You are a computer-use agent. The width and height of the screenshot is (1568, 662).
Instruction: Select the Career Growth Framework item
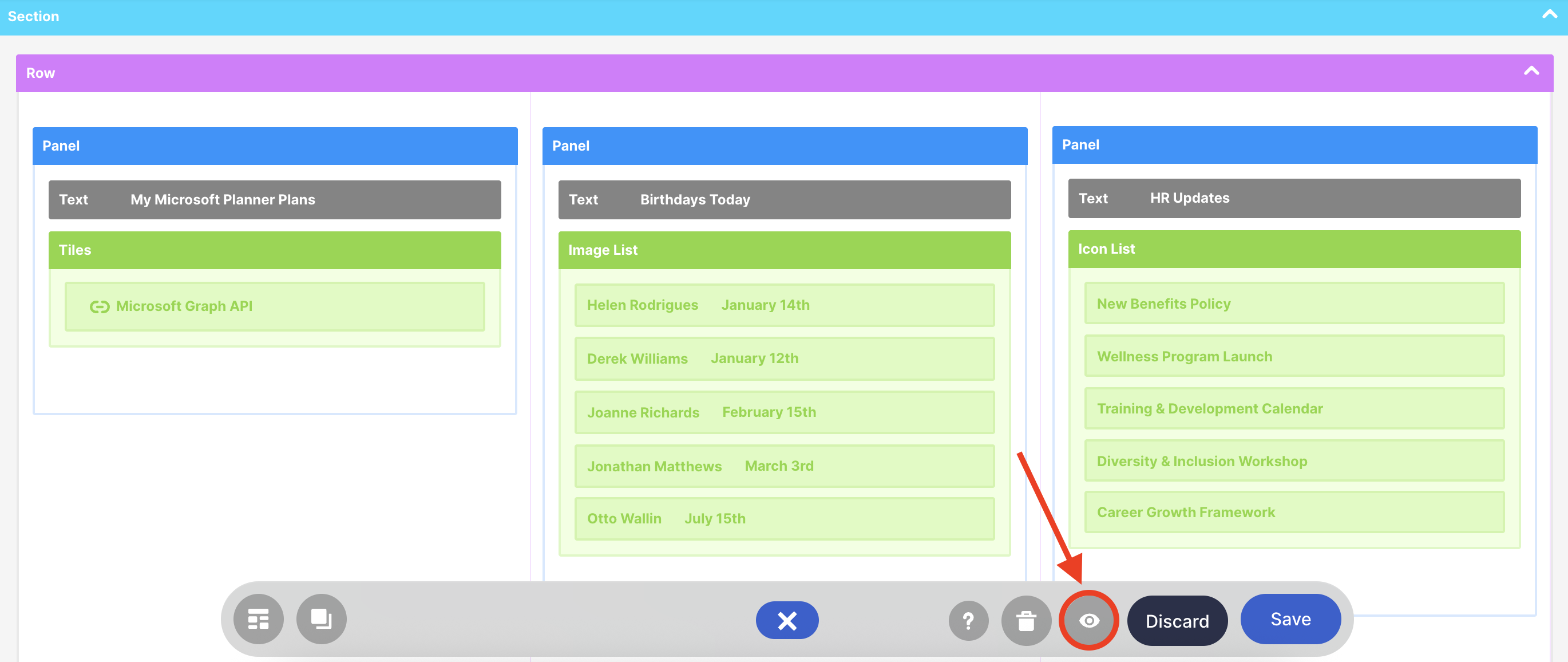point(1293,511)
